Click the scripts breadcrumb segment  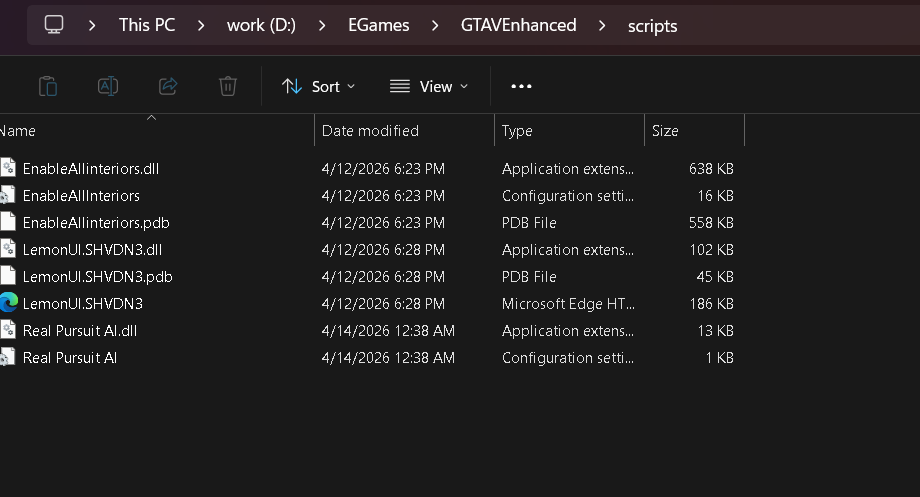tap(652, 26)
